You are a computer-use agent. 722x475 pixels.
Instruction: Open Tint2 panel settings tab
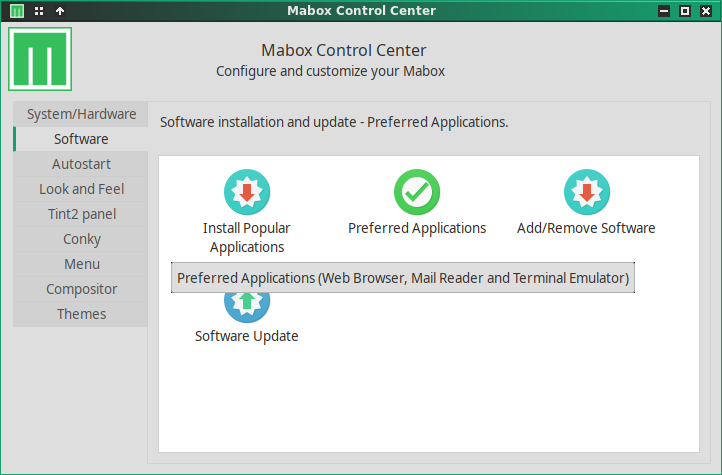(x=81, y=214)
